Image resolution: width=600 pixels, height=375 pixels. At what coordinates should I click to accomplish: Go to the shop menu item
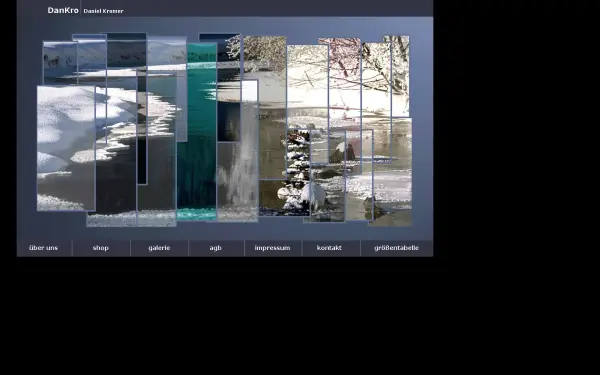[x=101, y=248]
